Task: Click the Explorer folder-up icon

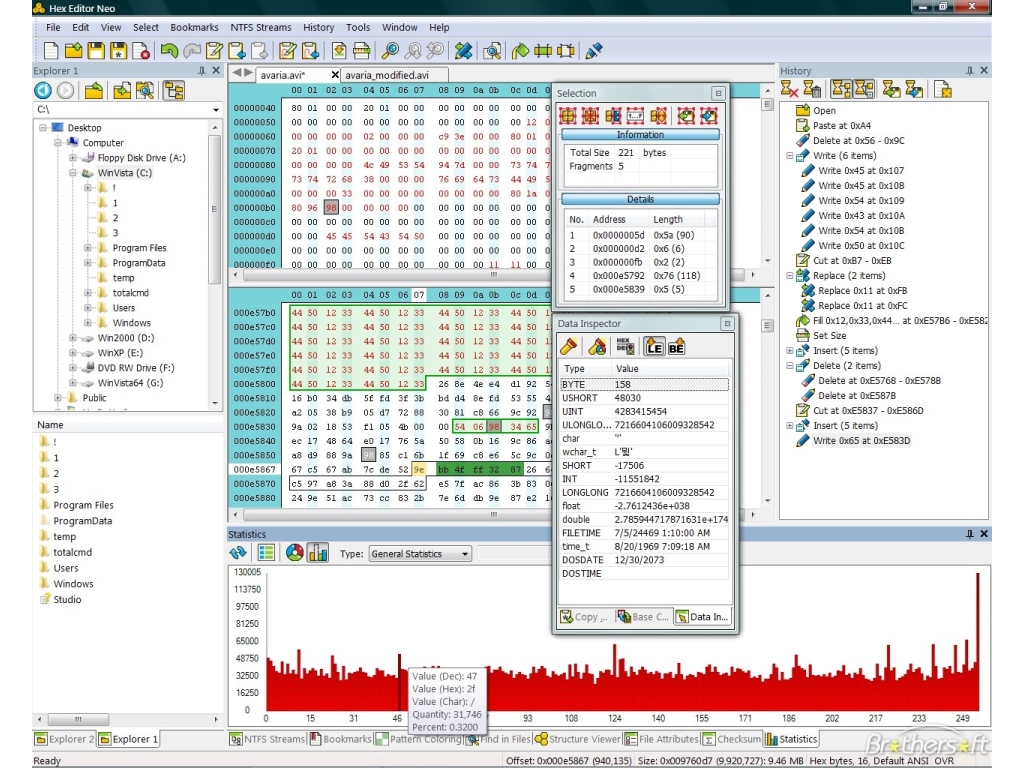Action: point(93,91)
